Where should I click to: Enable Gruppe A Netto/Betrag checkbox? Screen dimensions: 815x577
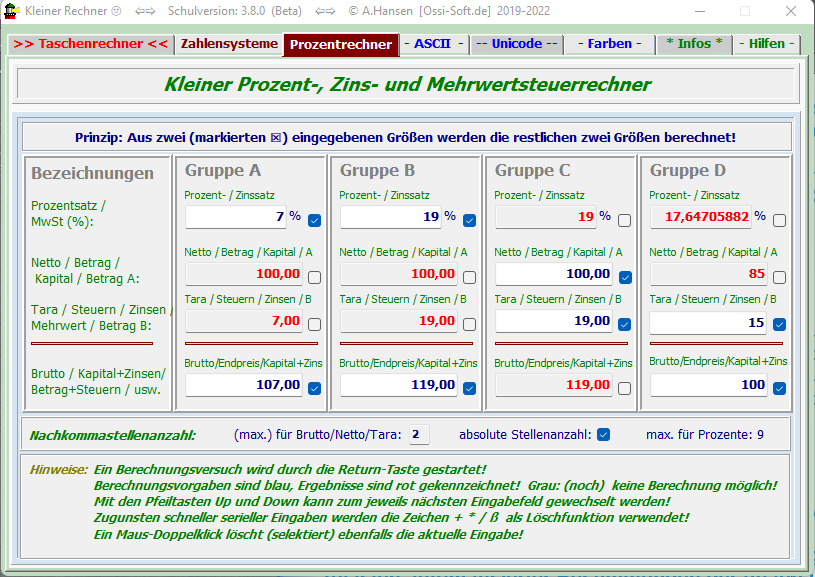click(315, 277)
